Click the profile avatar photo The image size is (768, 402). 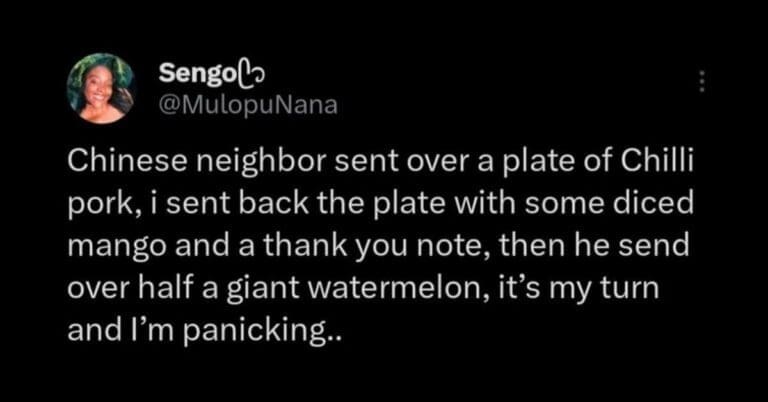[100, 88]
